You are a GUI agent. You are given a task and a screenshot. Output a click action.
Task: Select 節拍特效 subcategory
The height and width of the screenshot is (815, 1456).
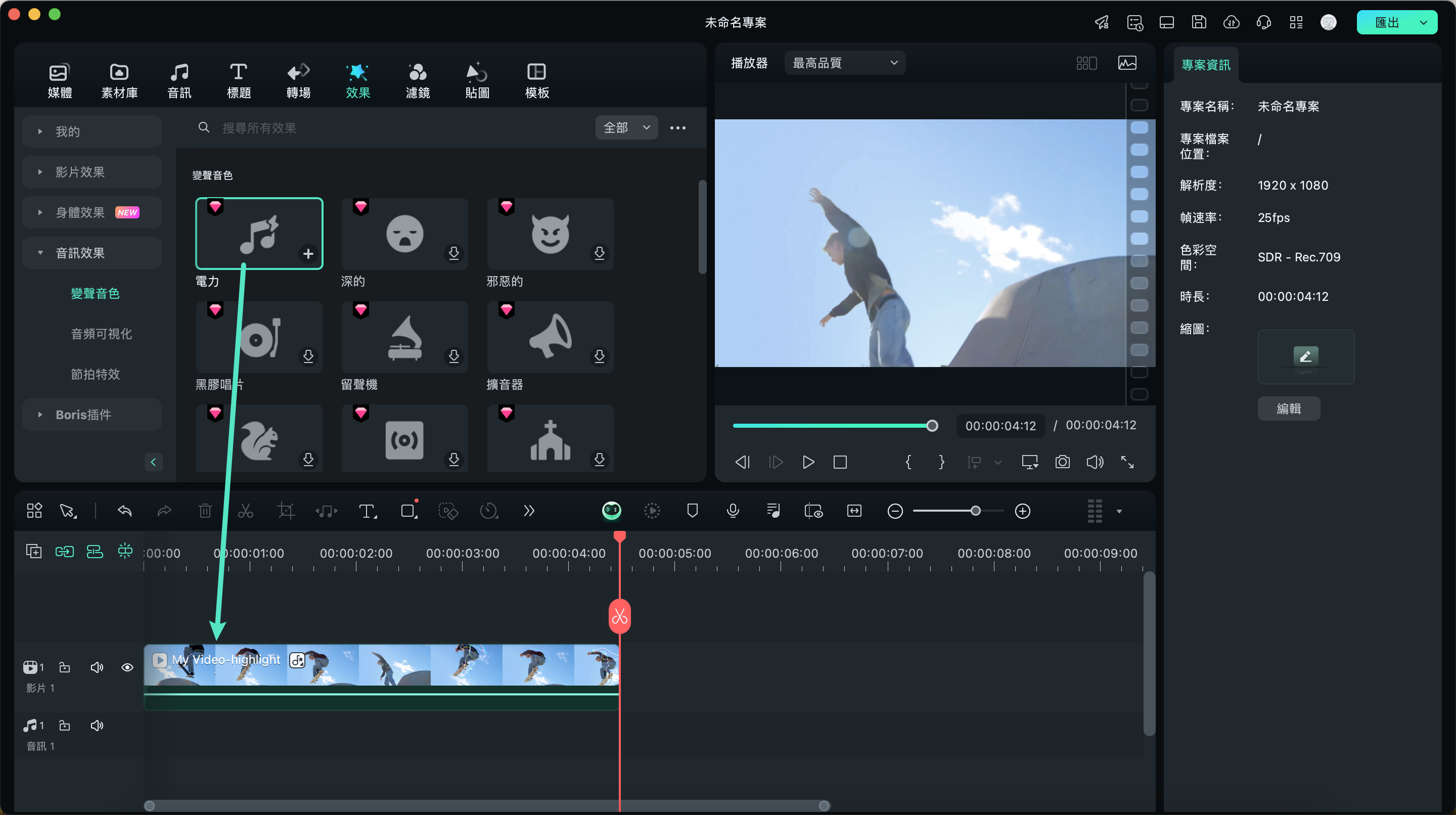point(95,374)
